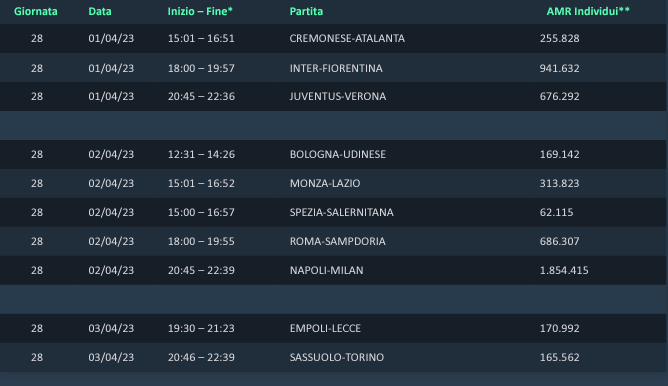Select the CREMONESE-ATALANTA match row
668x386 pixels.
coord(333,38)
